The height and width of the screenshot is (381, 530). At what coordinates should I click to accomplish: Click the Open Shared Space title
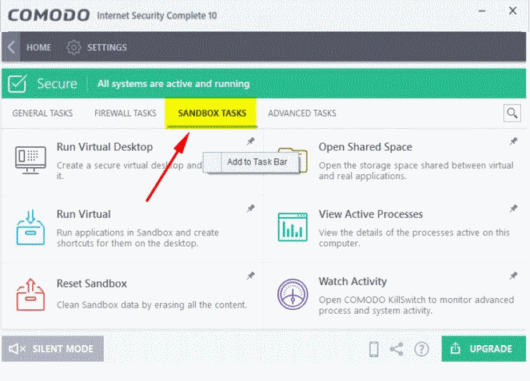pyautogui.click(x=365, y=147)
